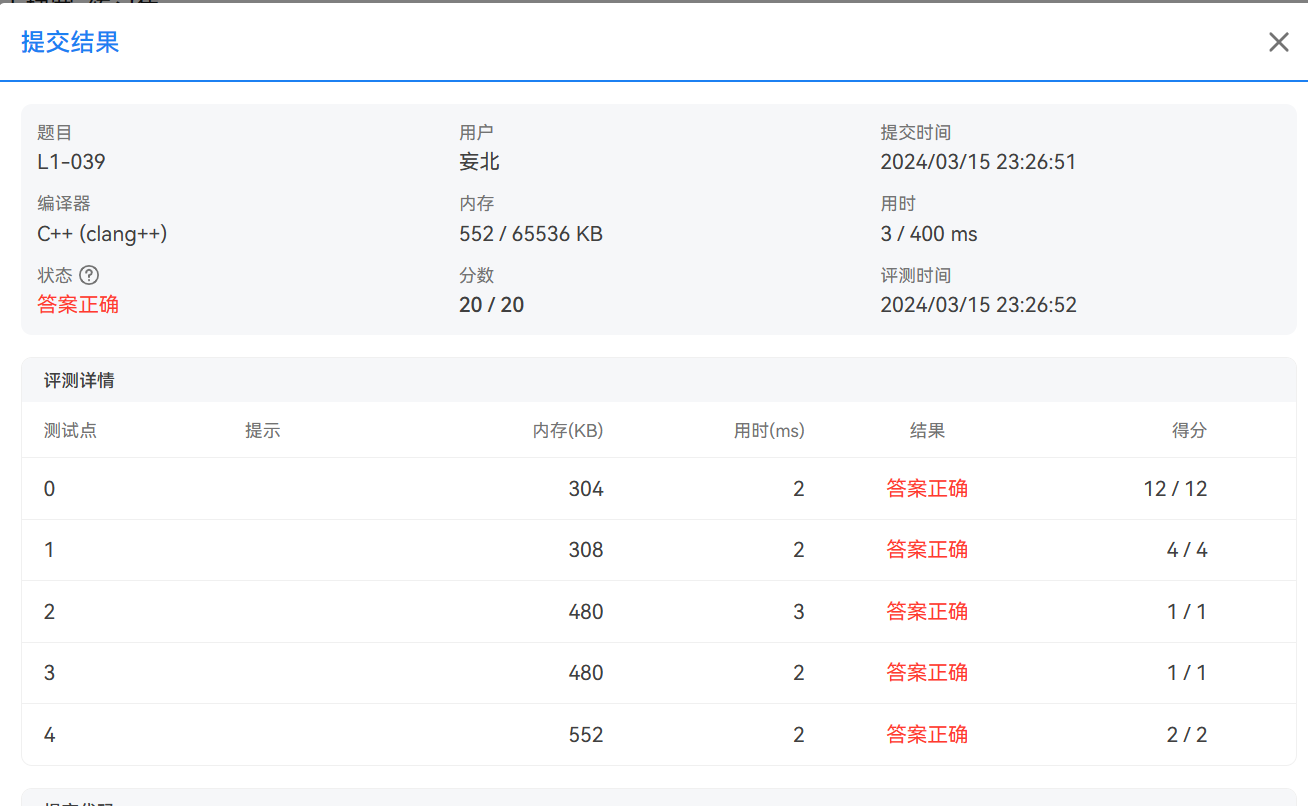Viewport: 1308px width, 806px height.
Task: Click the username 妄北
Action: tap(479, 162)
